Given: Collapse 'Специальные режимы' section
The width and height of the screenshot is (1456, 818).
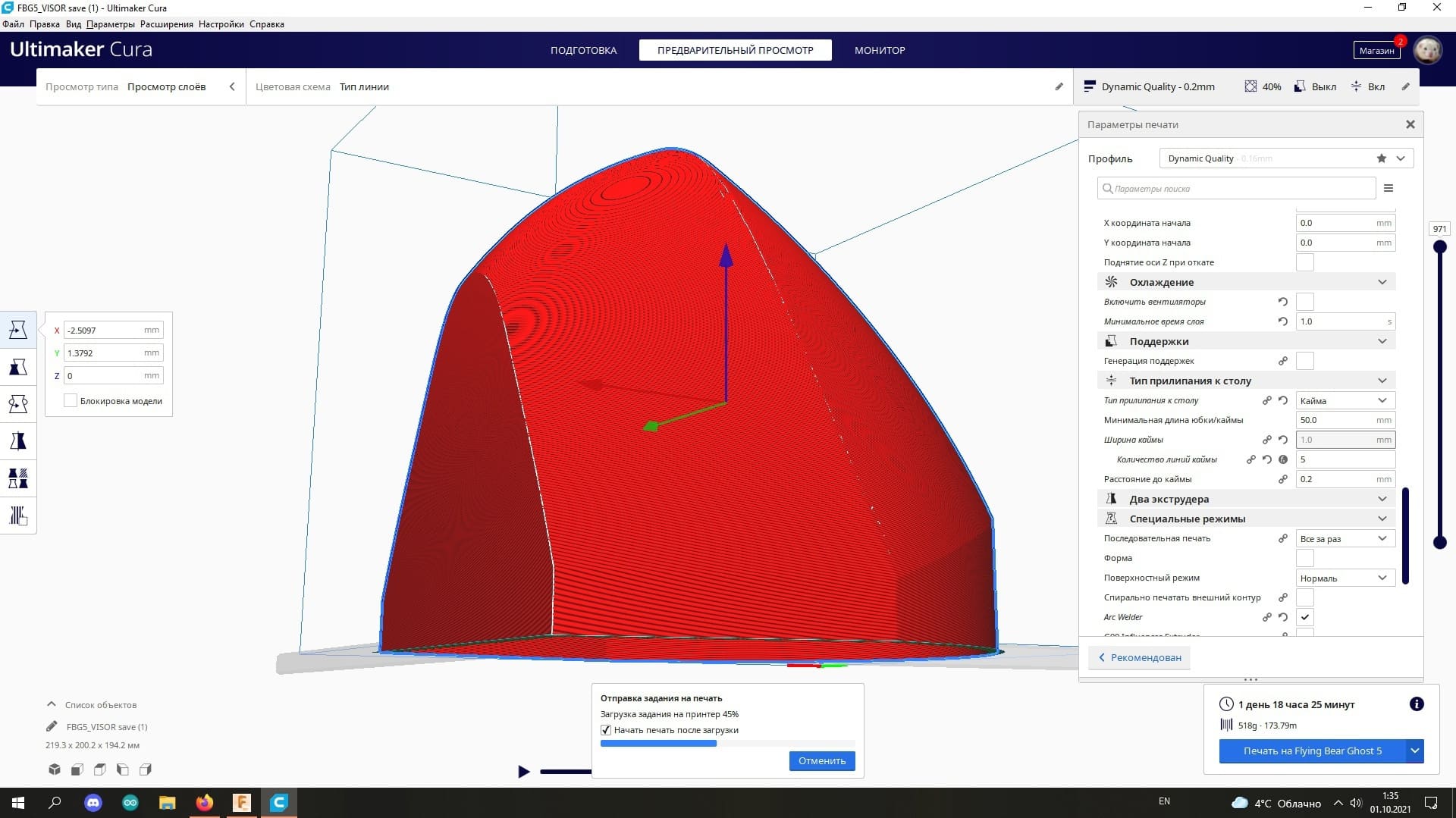Looking at the screenshot, I should [1246, 519].
